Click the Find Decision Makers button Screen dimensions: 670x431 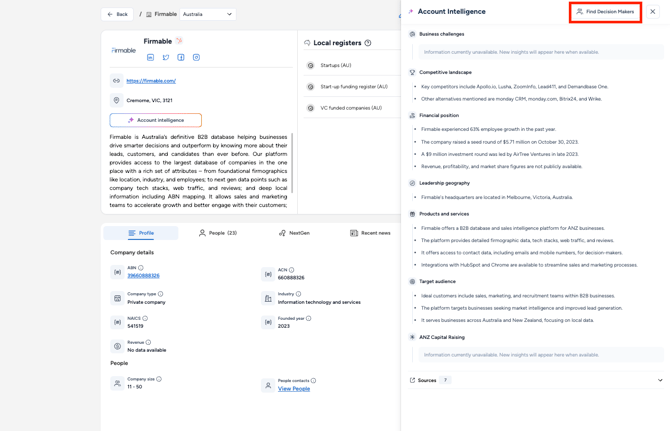(x=605, y=12)
